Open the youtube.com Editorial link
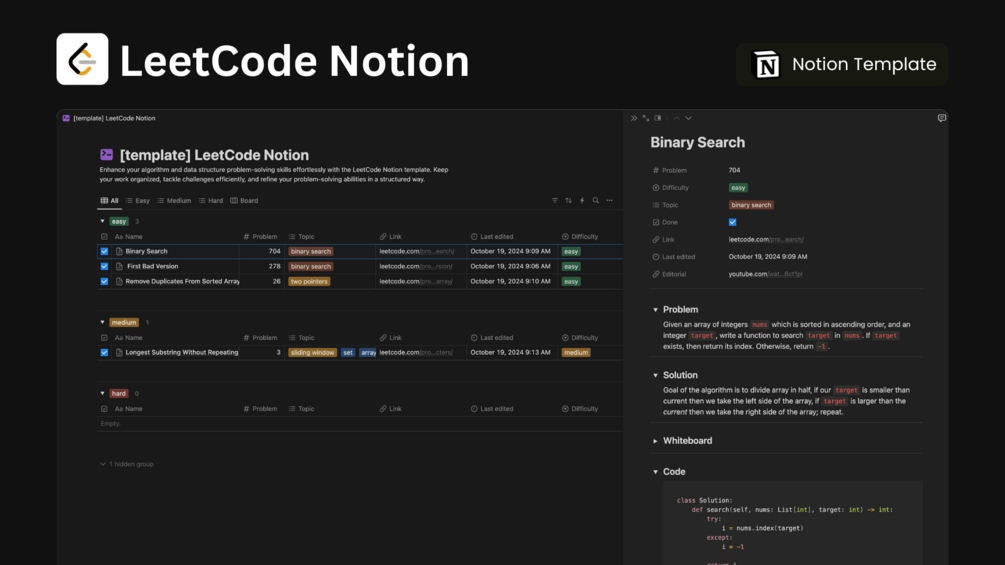This screenshot has height=565, width=1005. point(765,274)
